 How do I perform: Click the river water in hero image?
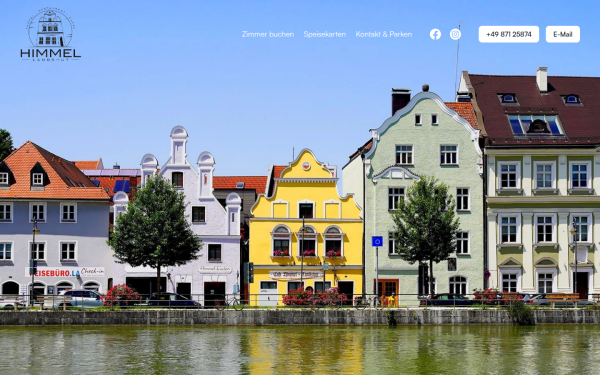(x=300, y=350)
